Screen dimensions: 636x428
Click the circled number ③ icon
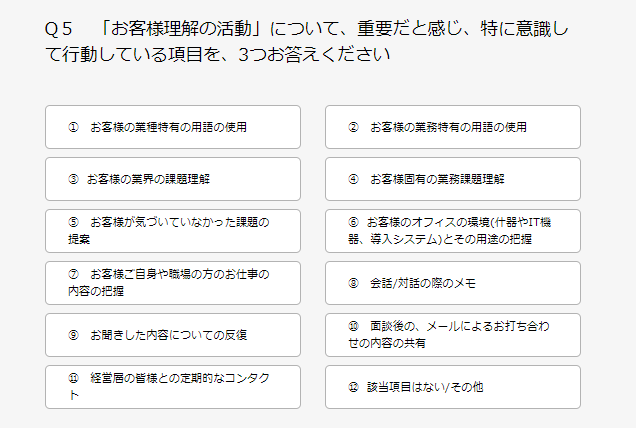[73, 179]
